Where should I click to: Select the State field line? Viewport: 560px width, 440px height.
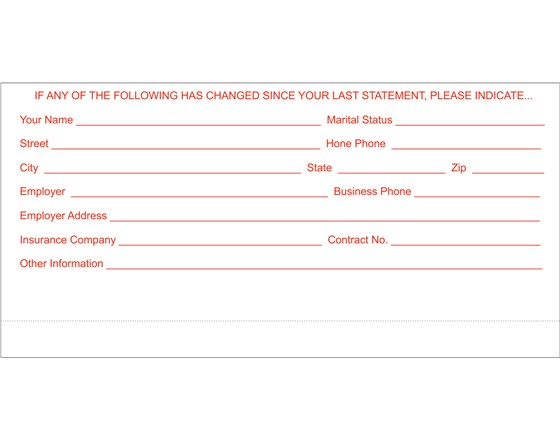392,173
